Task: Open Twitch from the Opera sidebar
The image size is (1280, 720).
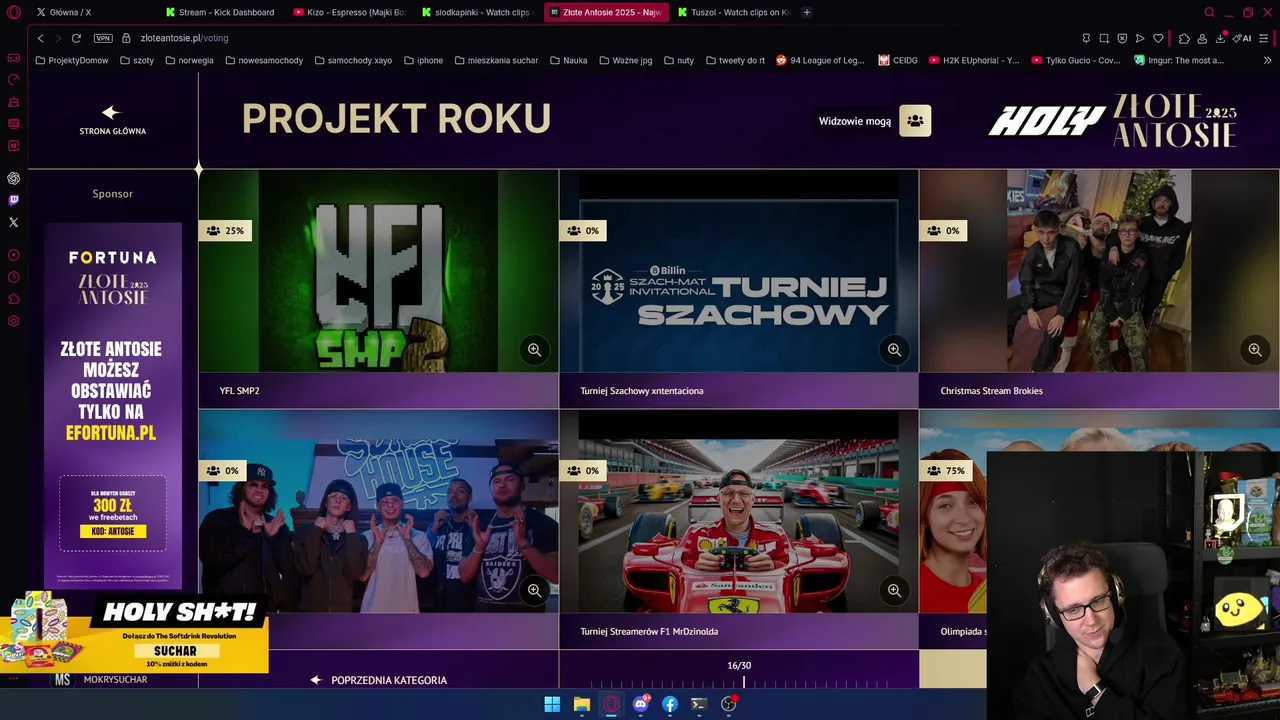Action: pyautogui.click(x=14, y=200)
